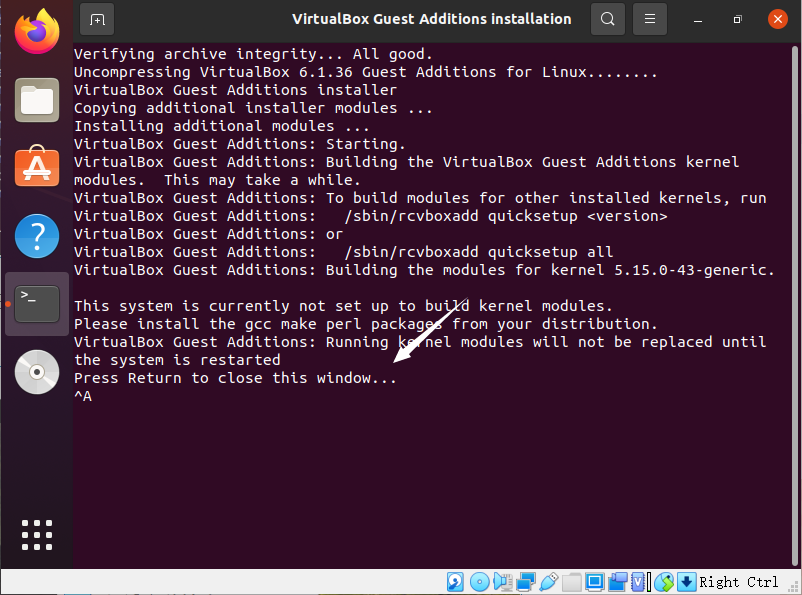The width and height of the screenshot is (802, 595).
Task: Select the Terminal icon in the dock
Action: click(x=37, y=304)
